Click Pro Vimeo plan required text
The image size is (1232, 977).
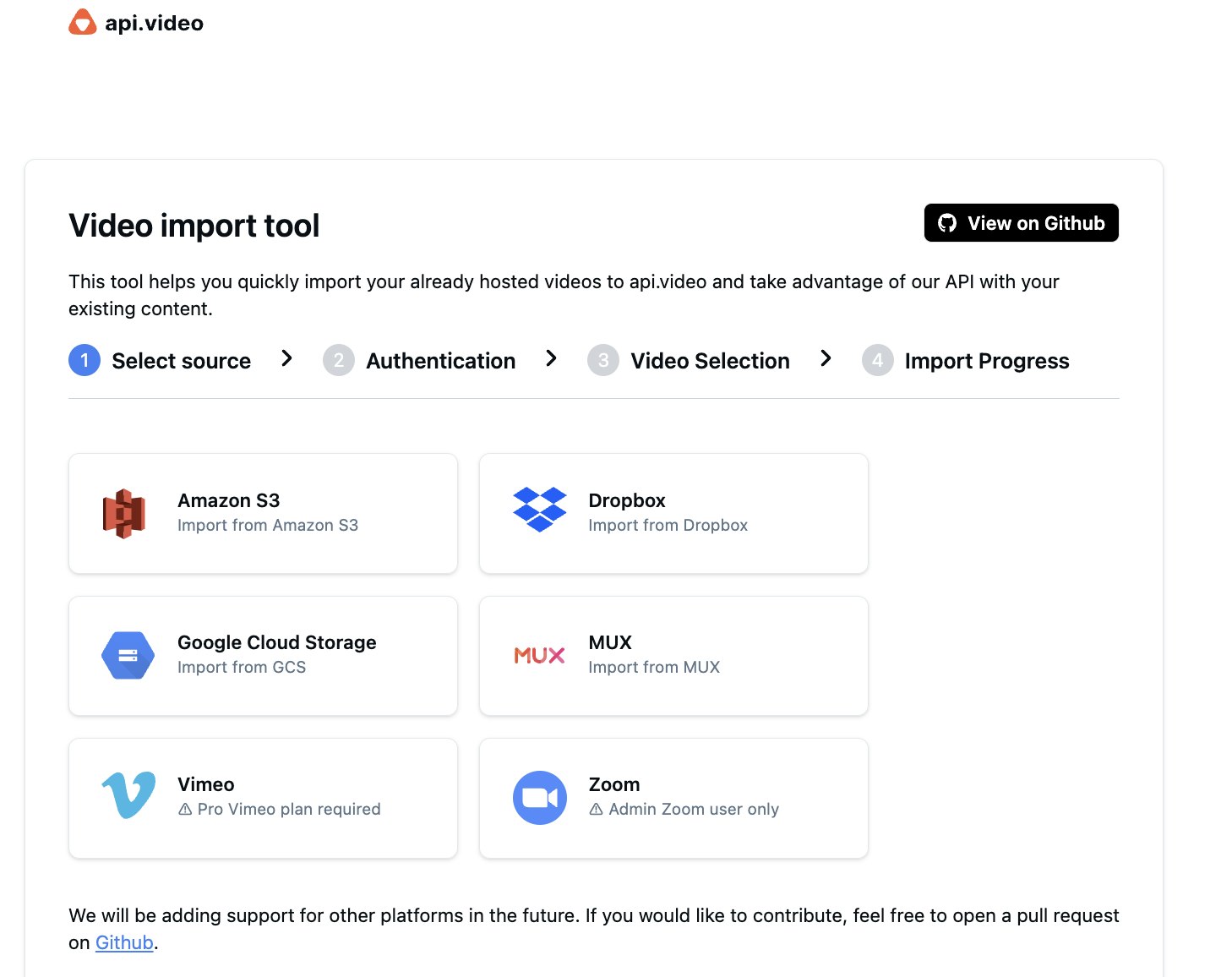289,809
